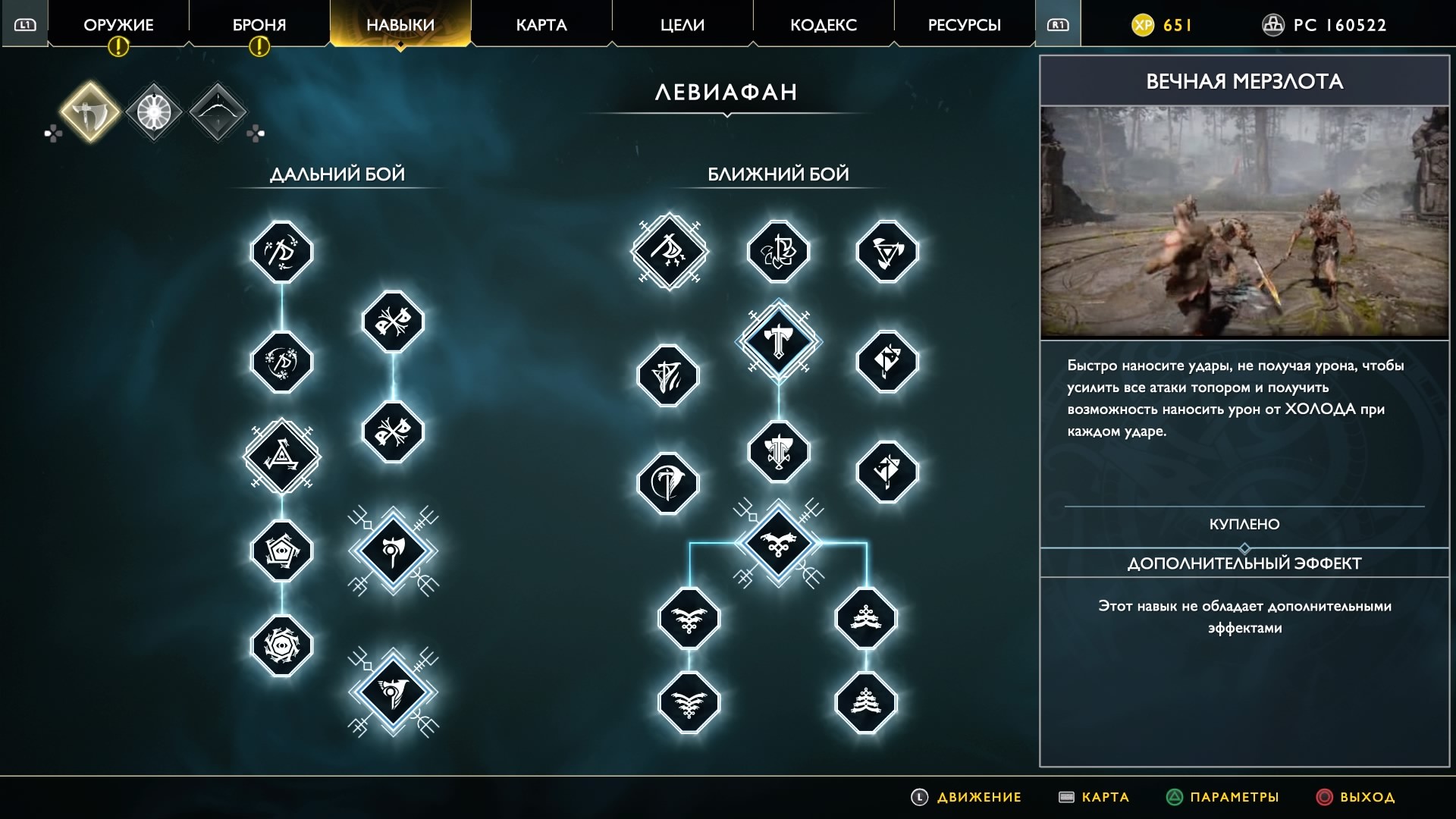Switch to the КАРТА tab
Screen dimensions: 1456x819
541,24
